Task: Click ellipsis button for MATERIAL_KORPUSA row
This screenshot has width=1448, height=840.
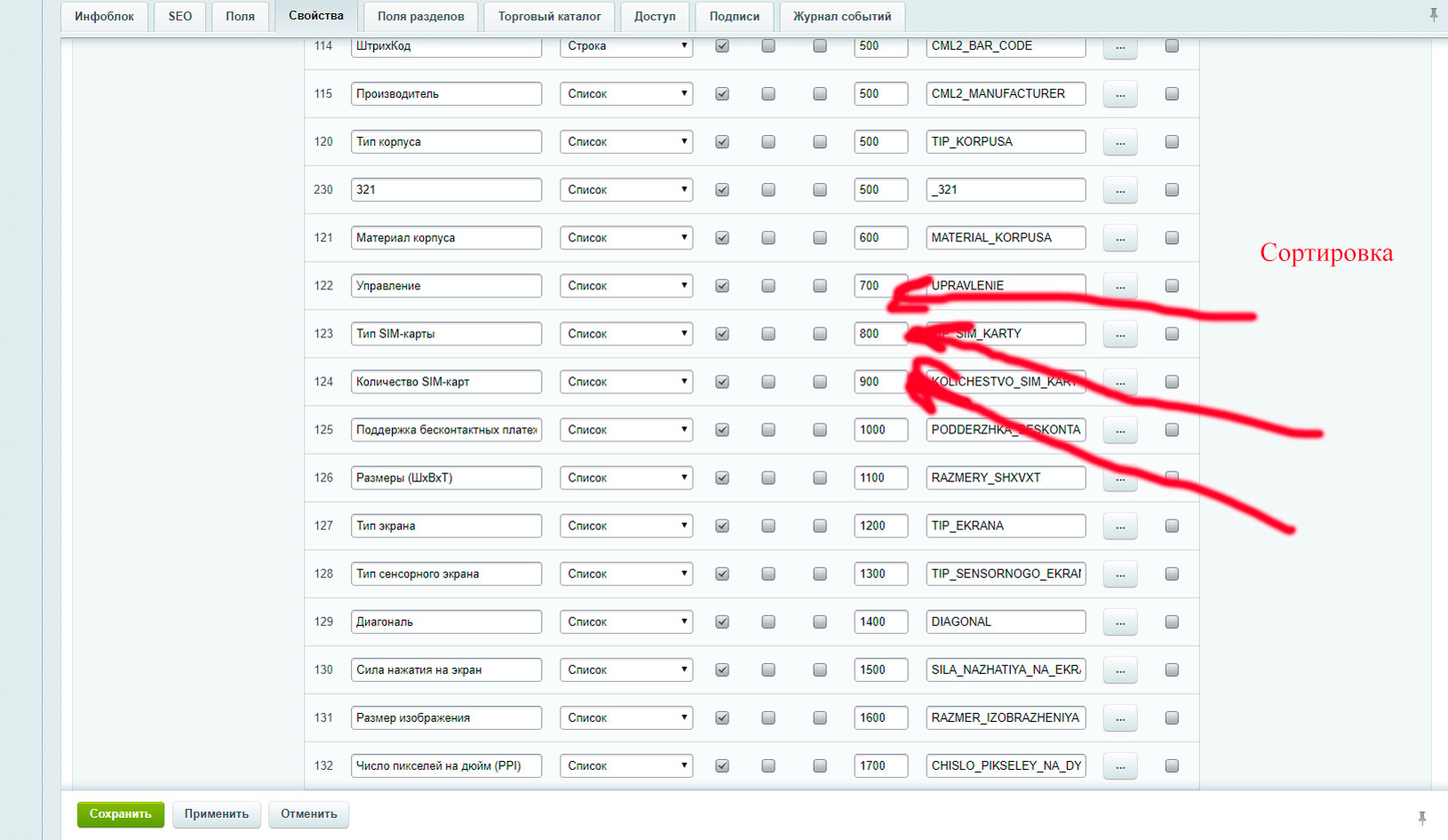Action: (x=1119, y=238)
